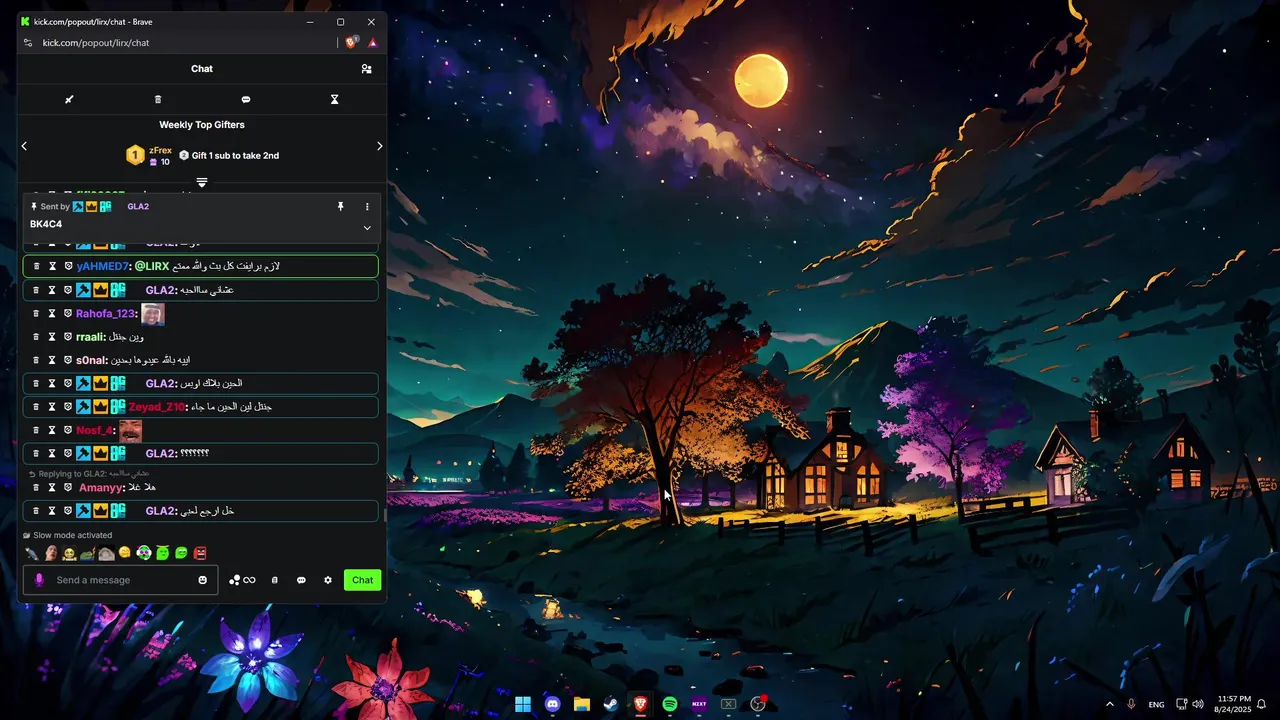Delete yAHMED7's message with trash icon
1280x720 pixels.
coord(37,266)
